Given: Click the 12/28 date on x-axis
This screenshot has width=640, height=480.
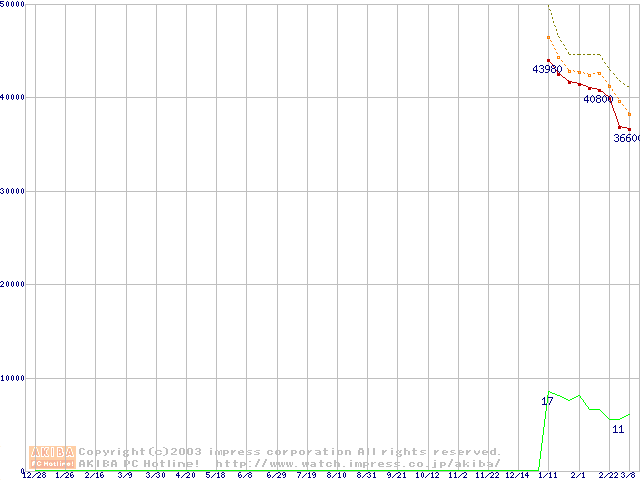Looking at the screenshot, I should pyautogui.click(x=33, y=475).
